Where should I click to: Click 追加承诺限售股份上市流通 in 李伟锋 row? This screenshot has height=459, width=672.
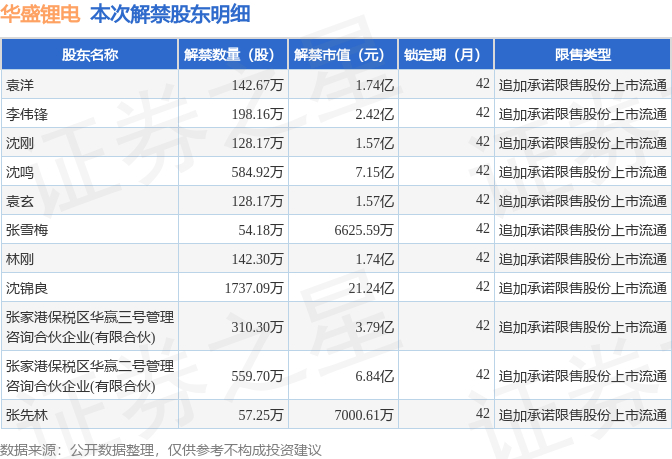coord(582,114)
